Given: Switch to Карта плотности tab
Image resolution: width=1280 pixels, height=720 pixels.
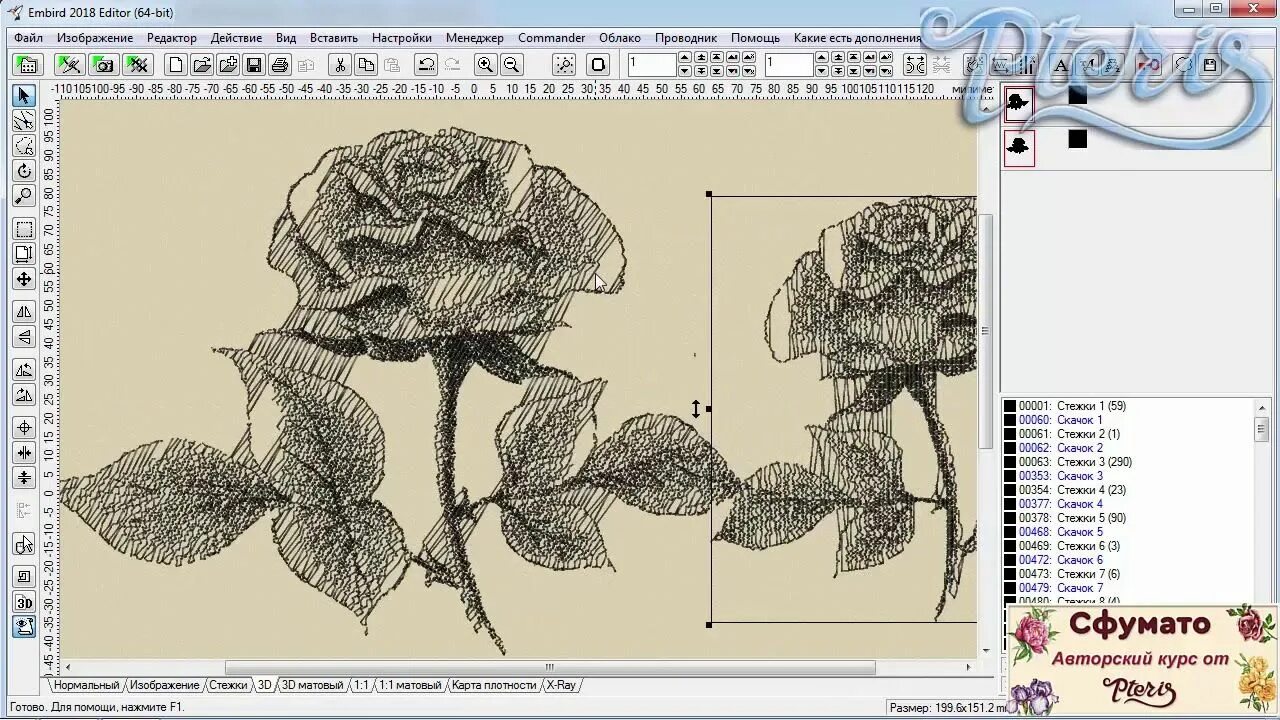Looking at the screenshot, I should pos(494,685).
